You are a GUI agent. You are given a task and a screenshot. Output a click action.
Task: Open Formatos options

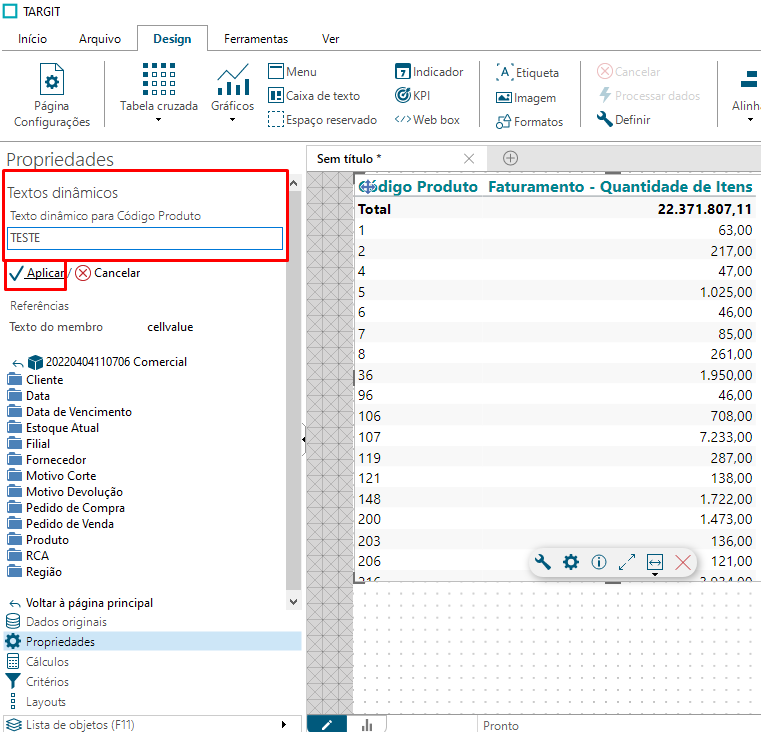pyautogui.click(x=529, y=121)
